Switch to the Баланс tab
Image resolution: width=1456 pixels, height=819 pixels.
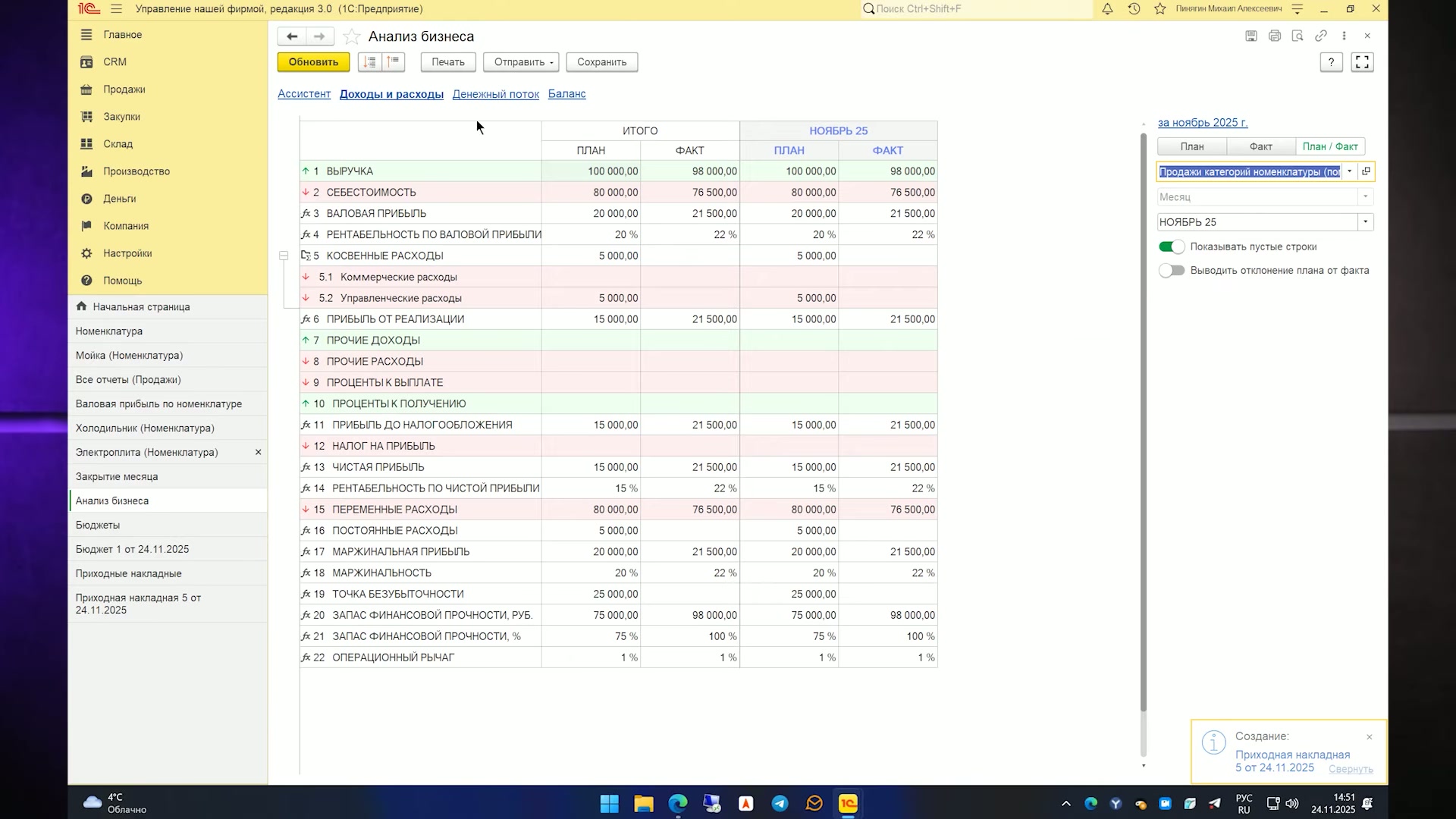[567, 94]
